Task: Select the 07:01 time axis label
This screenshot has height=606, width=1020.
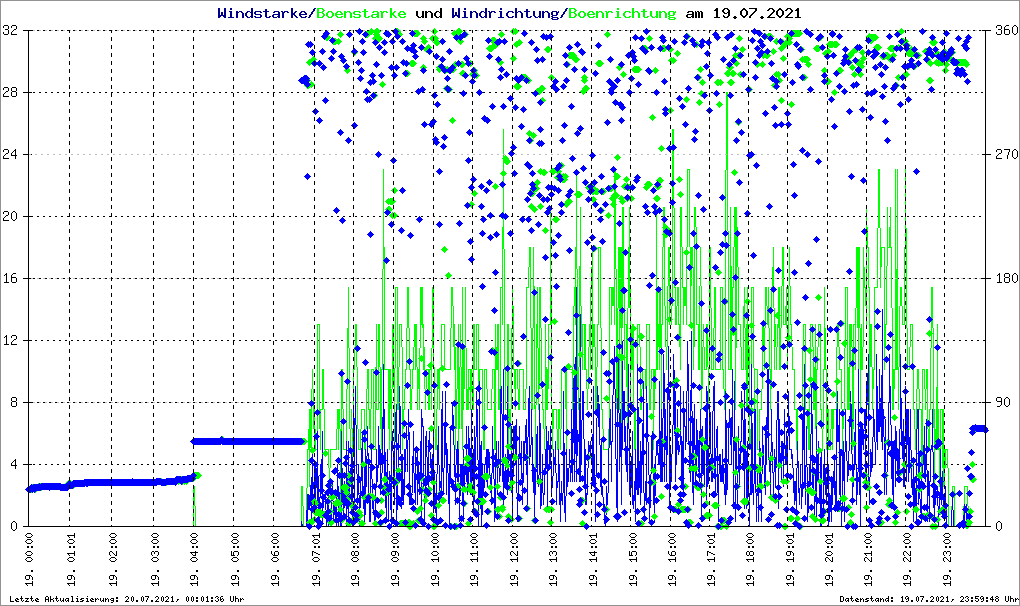Action: (x=314, y=557)
